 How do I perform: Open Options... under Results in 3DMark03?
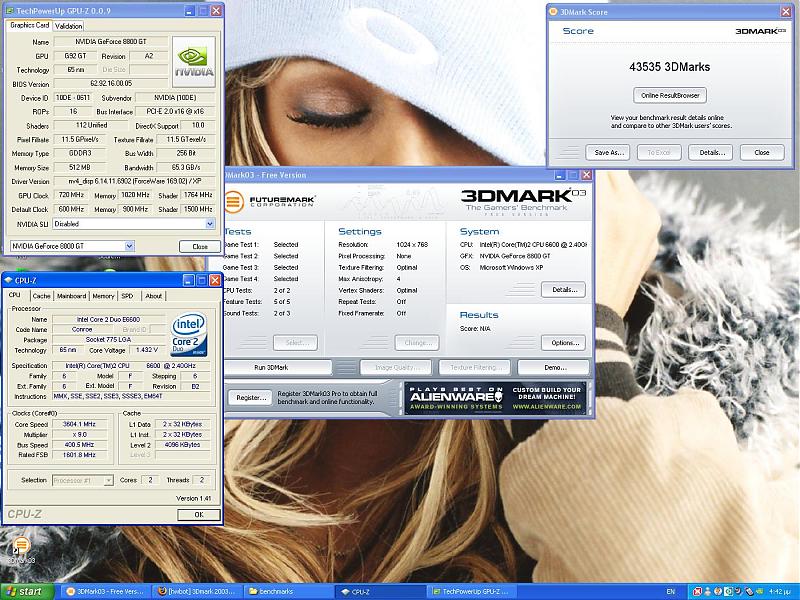pyautogui.click(x=564, y=343)
